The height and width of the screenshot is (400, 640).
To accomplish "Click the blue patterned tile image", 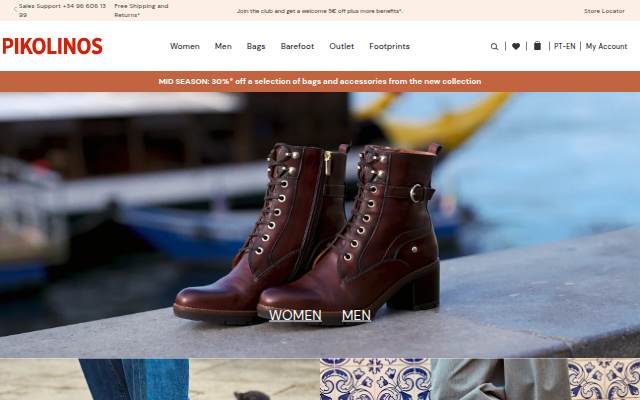I will pos(480,380).
